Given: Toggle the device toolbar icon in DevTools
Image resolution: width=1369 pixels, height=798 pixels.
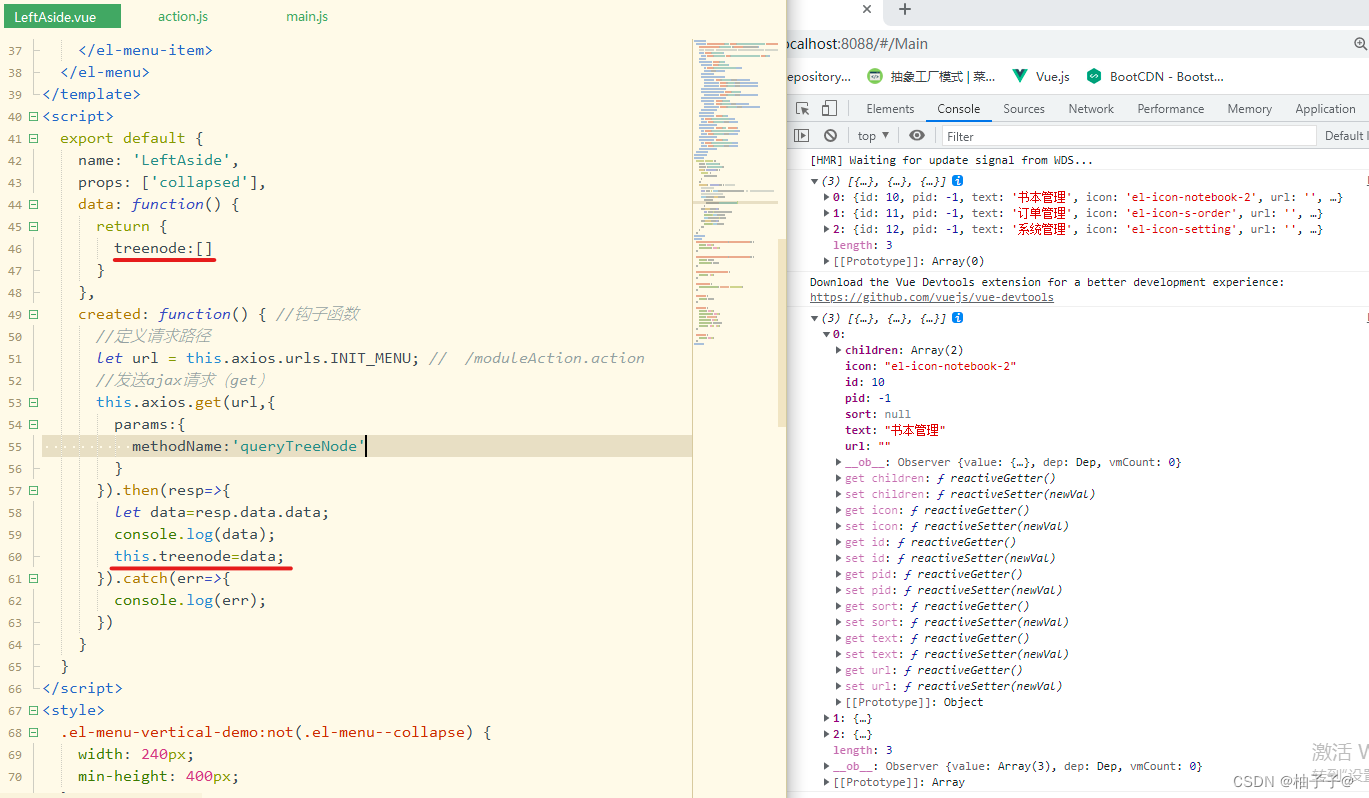Looking at the screenshot, I should pos(829,109).
